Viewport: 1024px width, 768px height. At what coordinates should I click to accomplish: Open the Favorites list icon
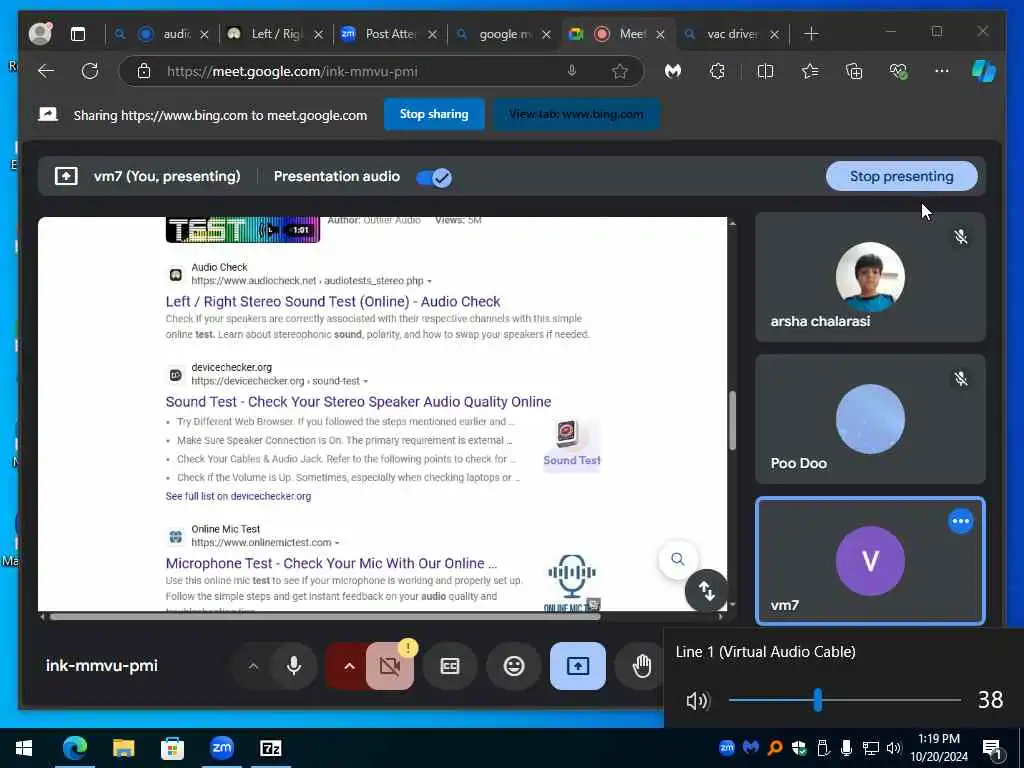[x=810, y=71]
